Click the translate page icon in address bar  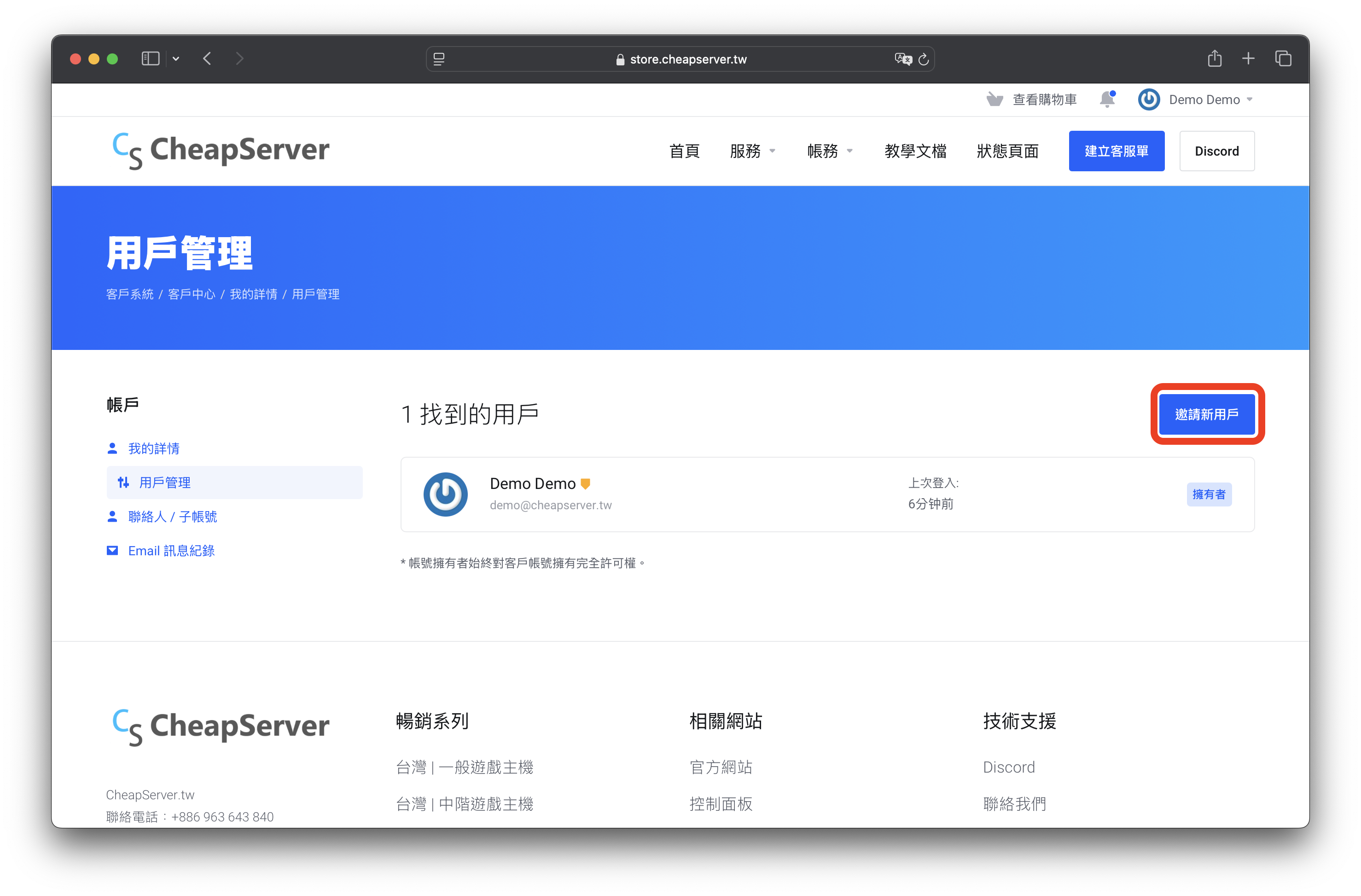pyautogui.click(x=902, y=59)
